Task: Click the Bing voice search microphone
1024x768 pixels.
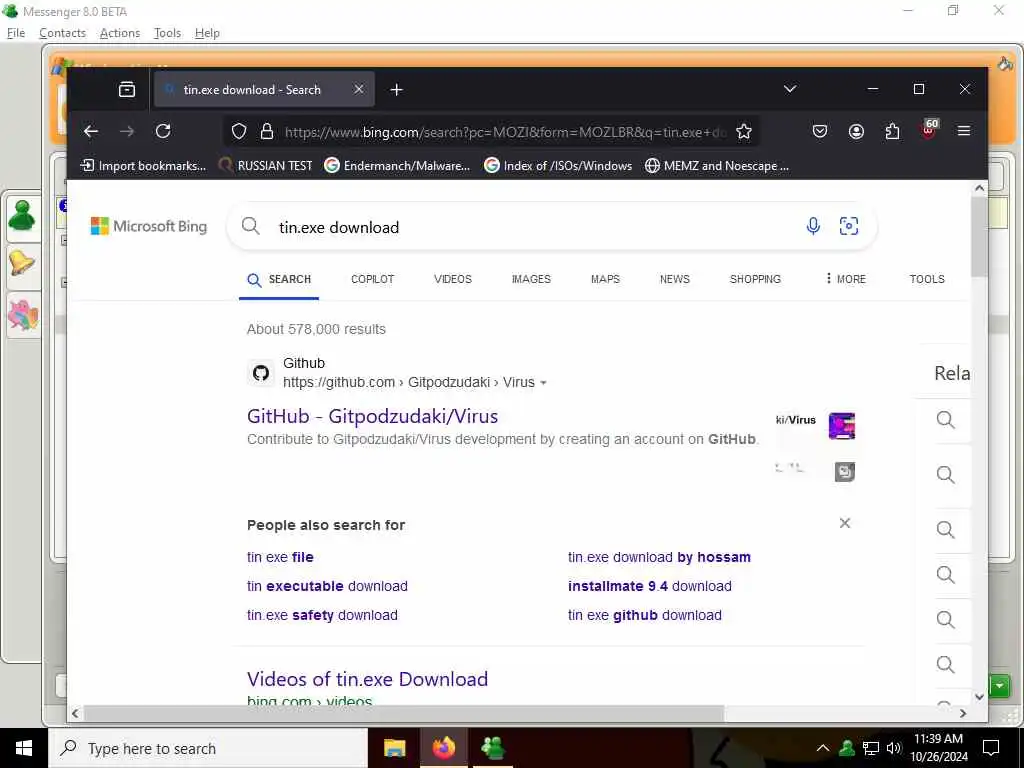Action: [813, 226]
